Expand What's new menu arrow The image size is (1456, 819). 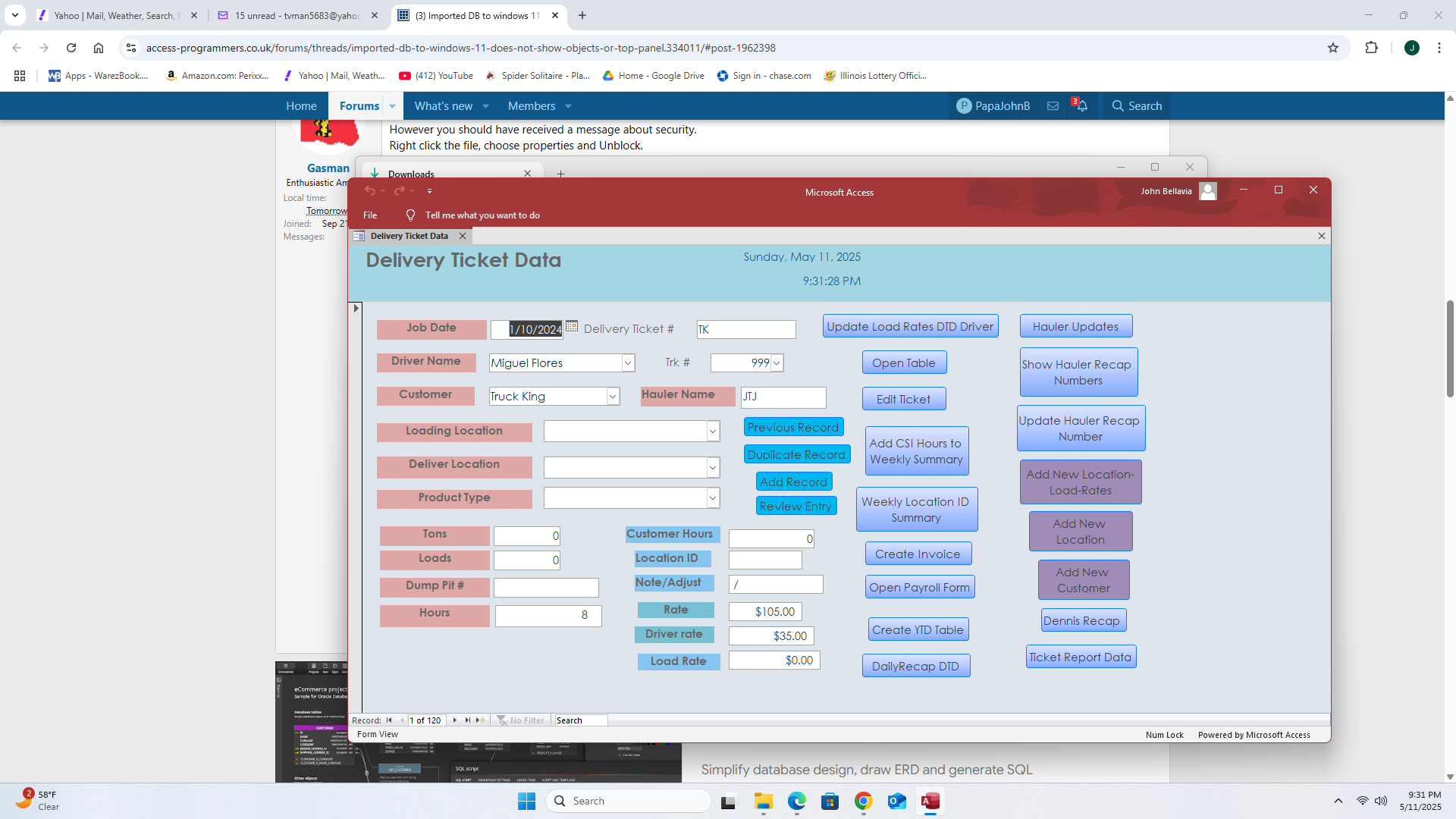click(486, 106)
